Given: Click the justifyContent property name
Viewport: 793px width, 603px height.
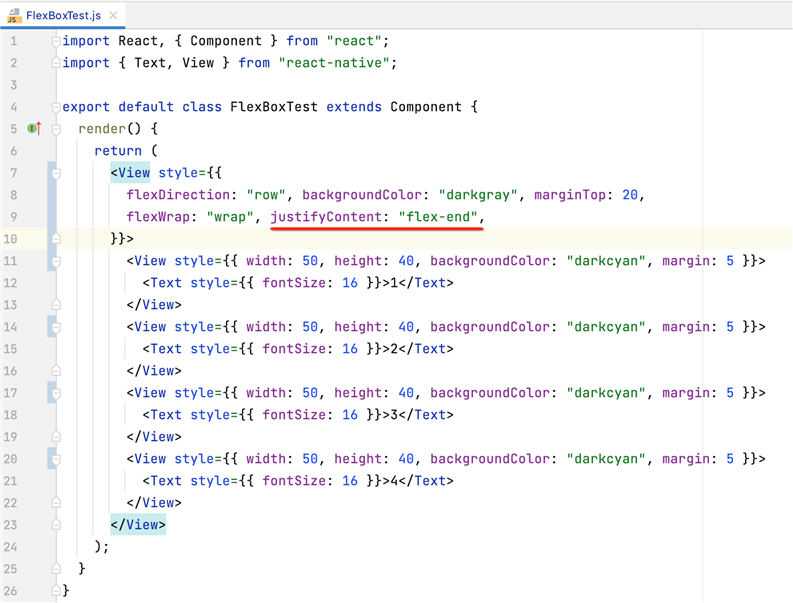Looking at the screenshot, I should (x=326, y=217).
